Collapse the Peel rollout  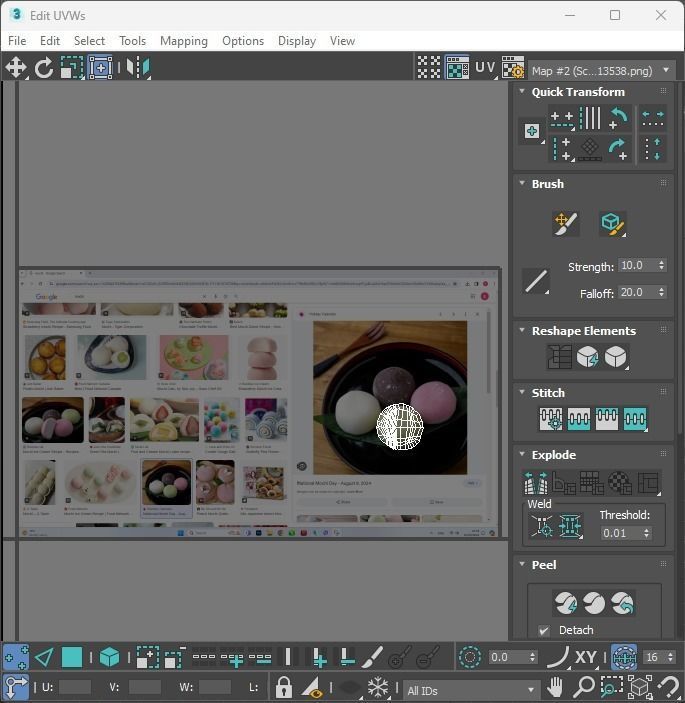click(x=522, y=564)
